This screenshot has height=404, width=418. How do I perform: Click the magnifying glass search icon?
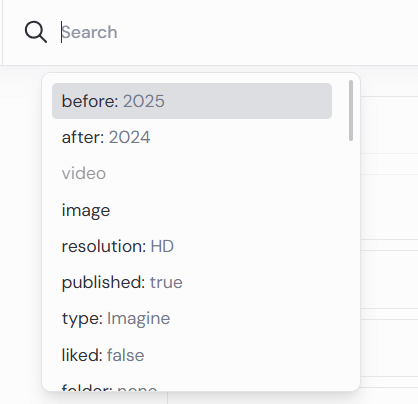tap(36, 32)
